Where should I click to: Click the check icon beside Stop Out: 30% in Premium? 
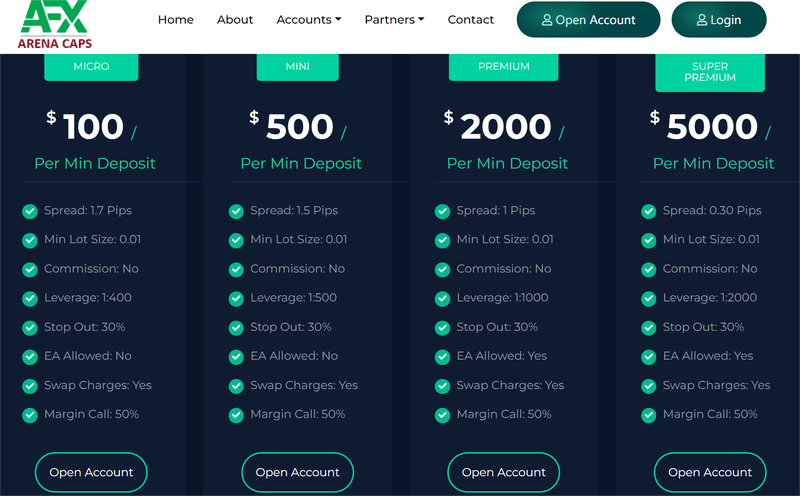[442, 327]
